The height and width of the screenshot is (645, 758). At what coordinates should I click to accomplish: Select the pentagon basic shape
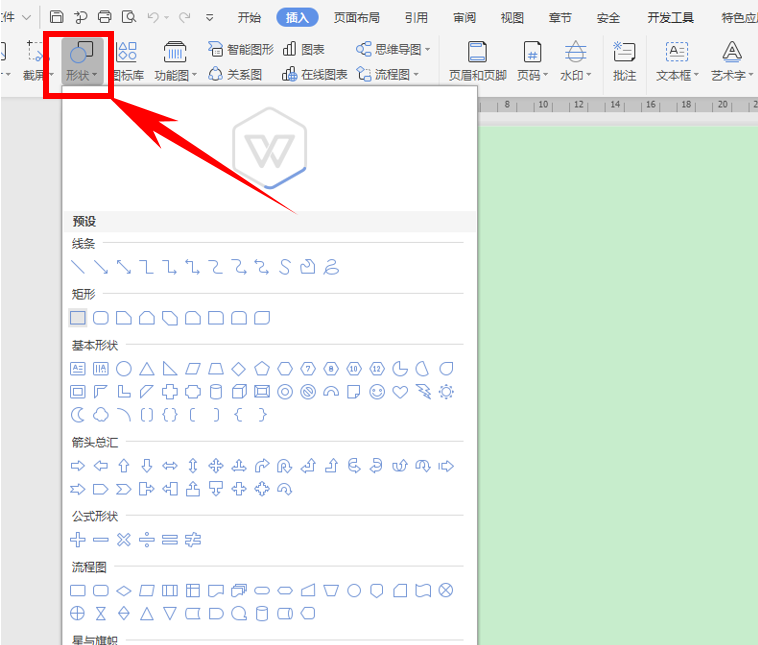click(x=262, y=369)
